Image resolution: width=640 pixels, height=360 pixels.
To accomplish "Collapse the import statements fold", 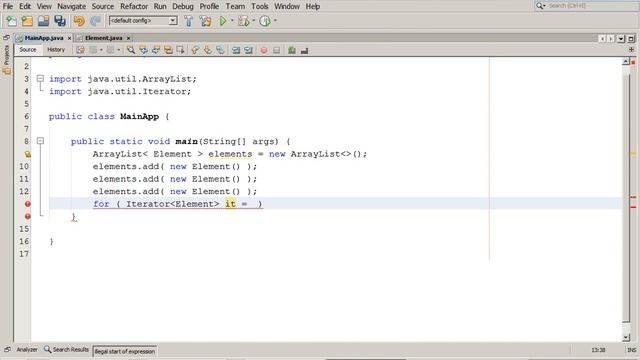I will 40,78.
